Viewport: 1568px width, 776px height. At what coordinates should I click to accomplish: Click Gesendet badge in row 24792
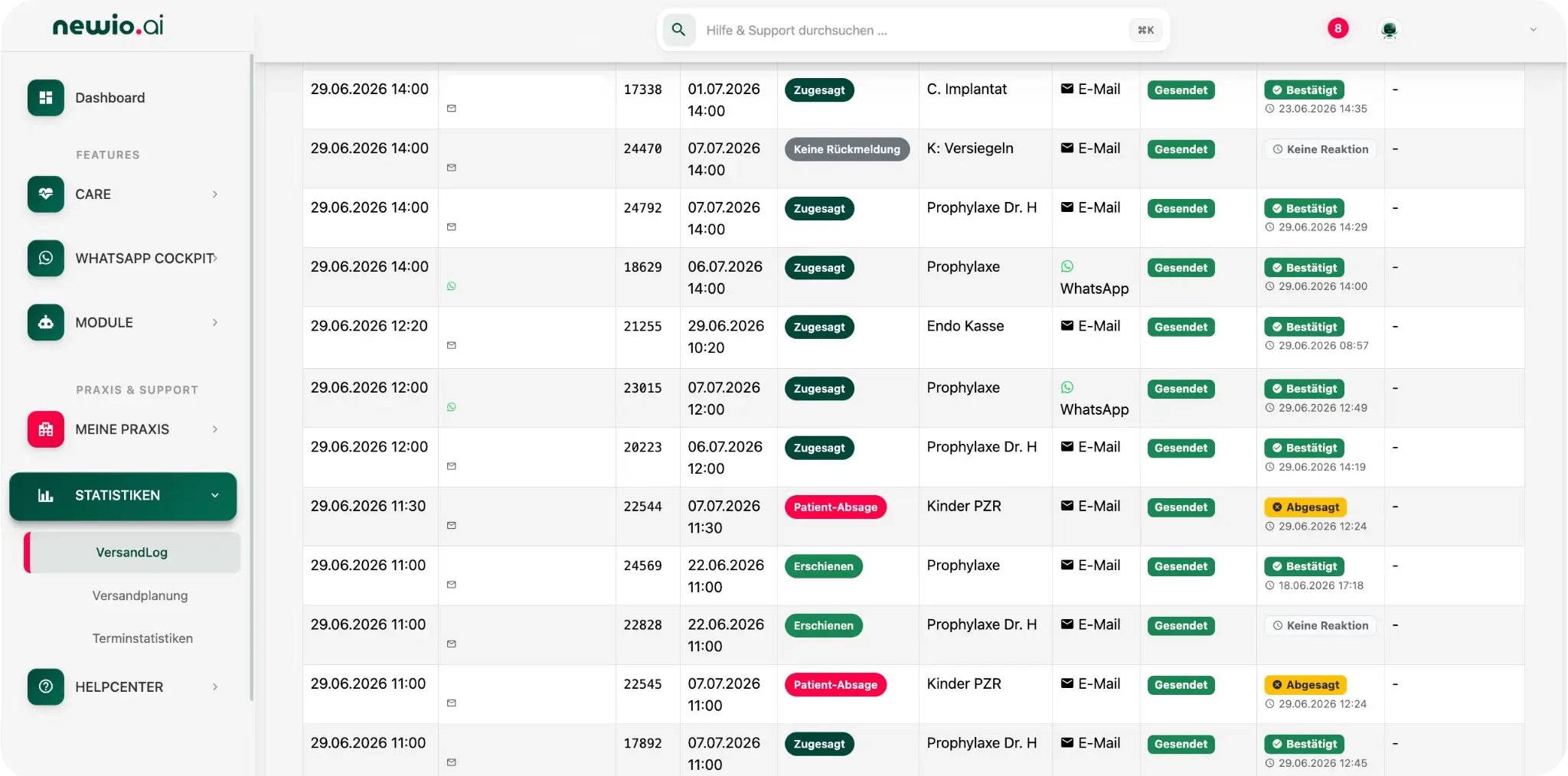pos(1181,209)
